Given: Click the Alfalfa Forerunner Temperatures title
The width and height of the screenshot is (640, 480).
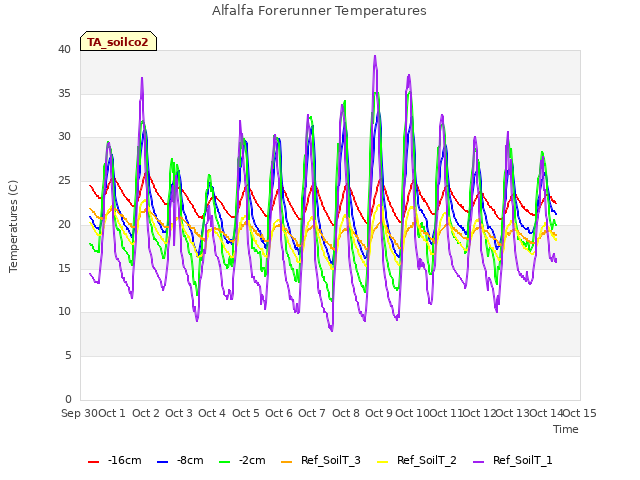Looking at the screenshot, I should (x=319, y=11).
